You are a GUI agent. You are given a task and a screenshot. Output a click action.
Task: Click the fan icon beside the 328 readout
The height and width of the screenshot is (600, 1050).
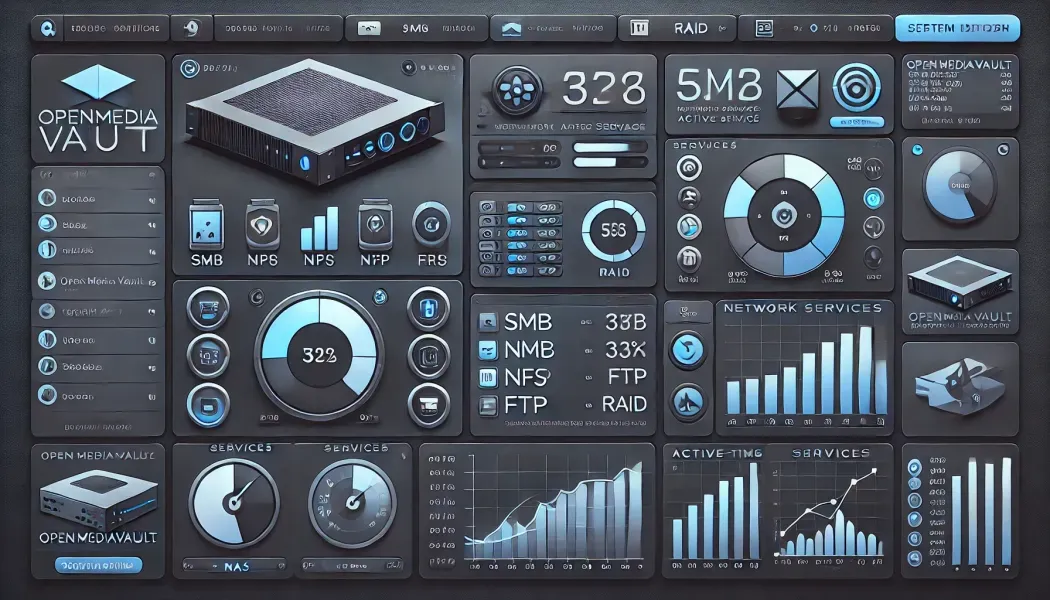pyautogui.click(x=517, y=89)
